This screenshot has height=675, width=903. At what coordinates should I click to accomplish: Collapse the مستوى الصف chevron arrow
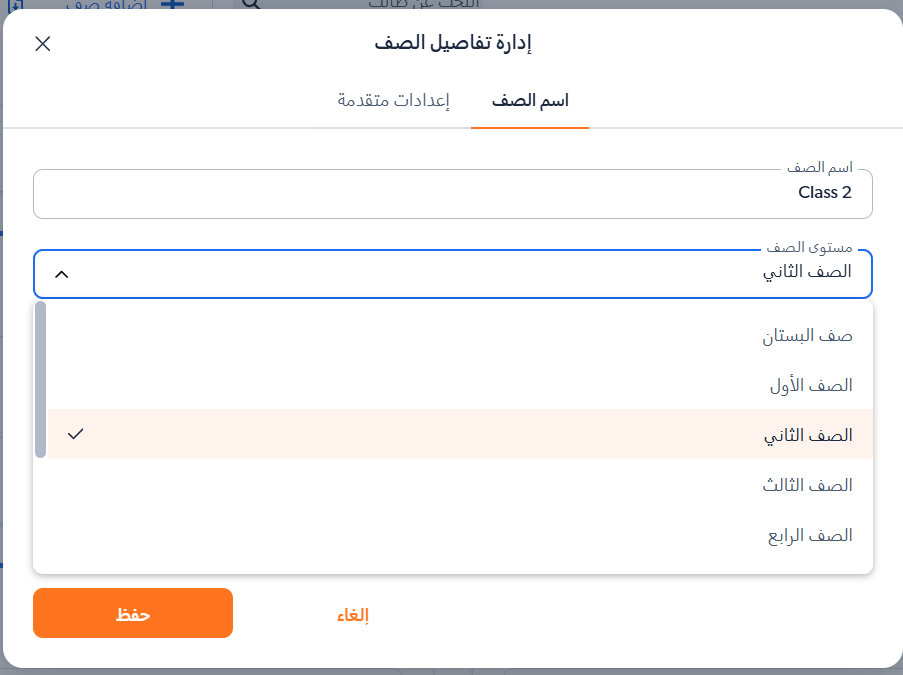click(x=61, y=274)
